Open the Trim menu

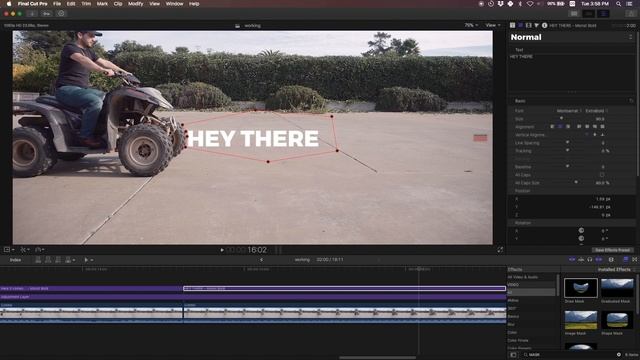[86, 4]
